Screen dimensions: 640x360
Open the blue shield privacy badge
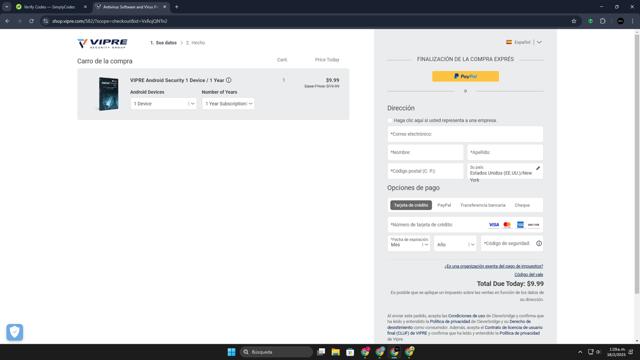pyautogui.click(x=15, y=332)
